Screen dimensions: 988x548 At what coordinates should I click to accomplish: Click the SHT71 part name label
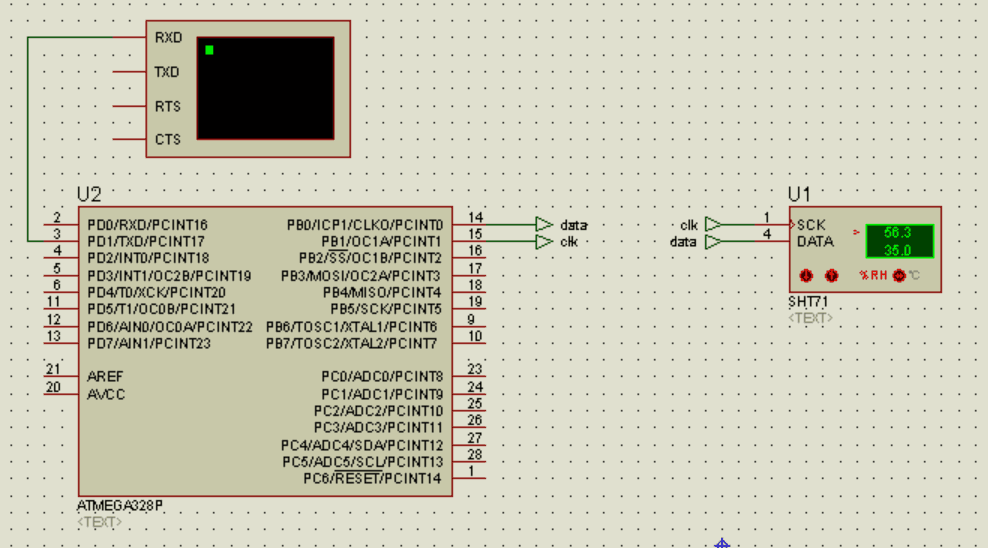coord(808,302)
